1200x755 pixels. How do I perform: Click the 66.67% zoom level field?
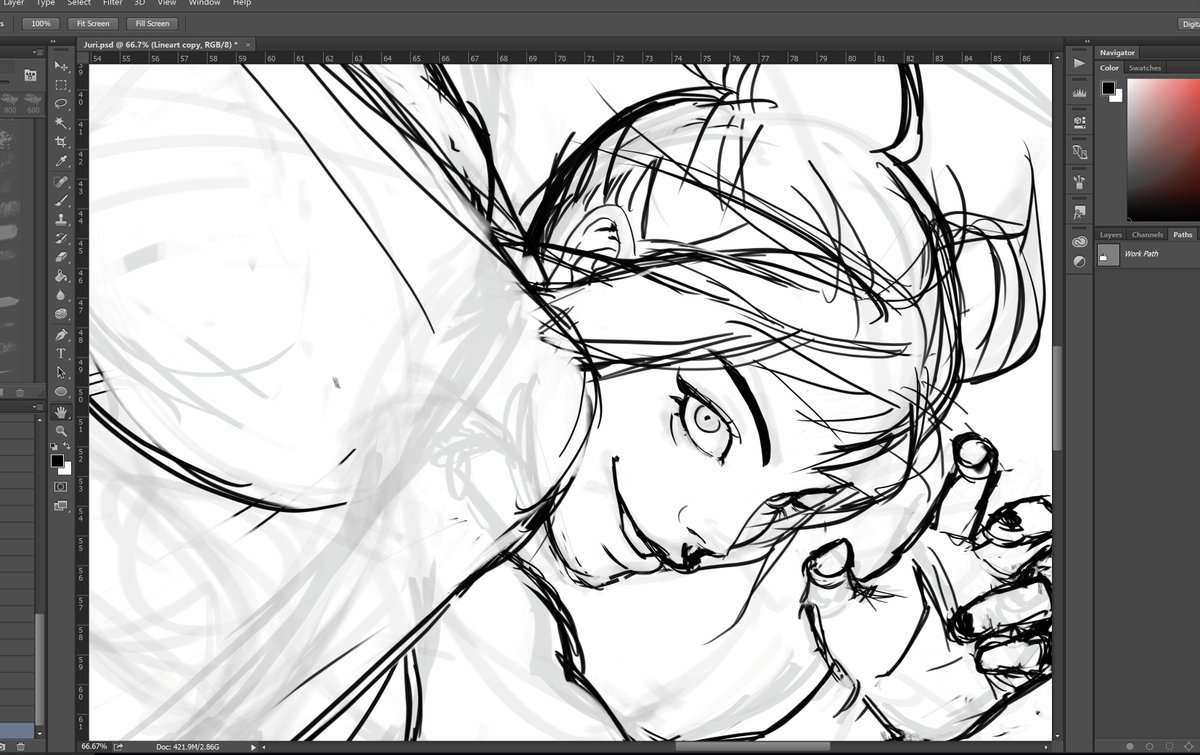pos(94,746)
